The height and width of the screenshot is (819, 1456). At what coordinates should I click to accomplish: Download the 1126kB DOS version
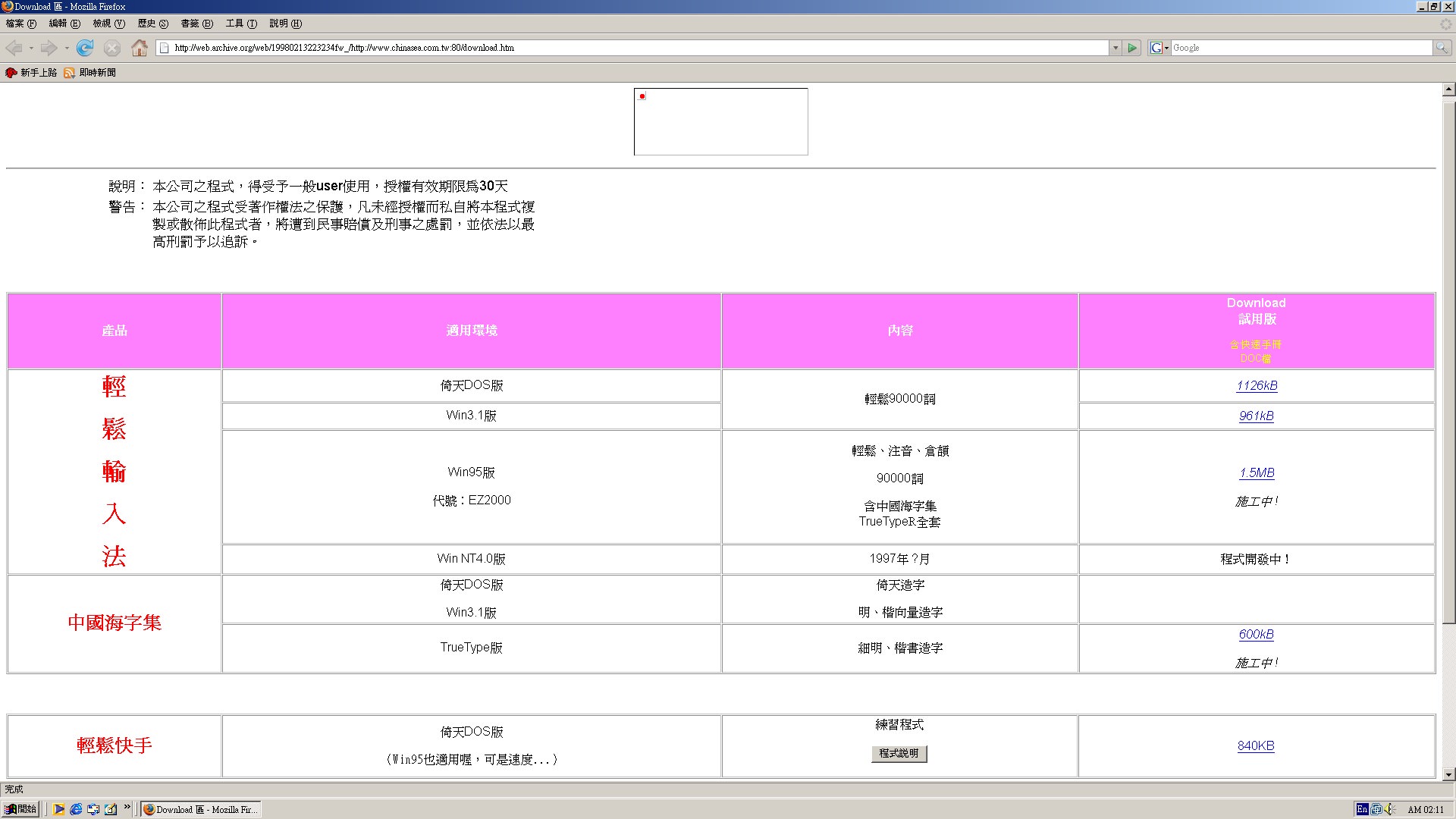coord(1257,385)
